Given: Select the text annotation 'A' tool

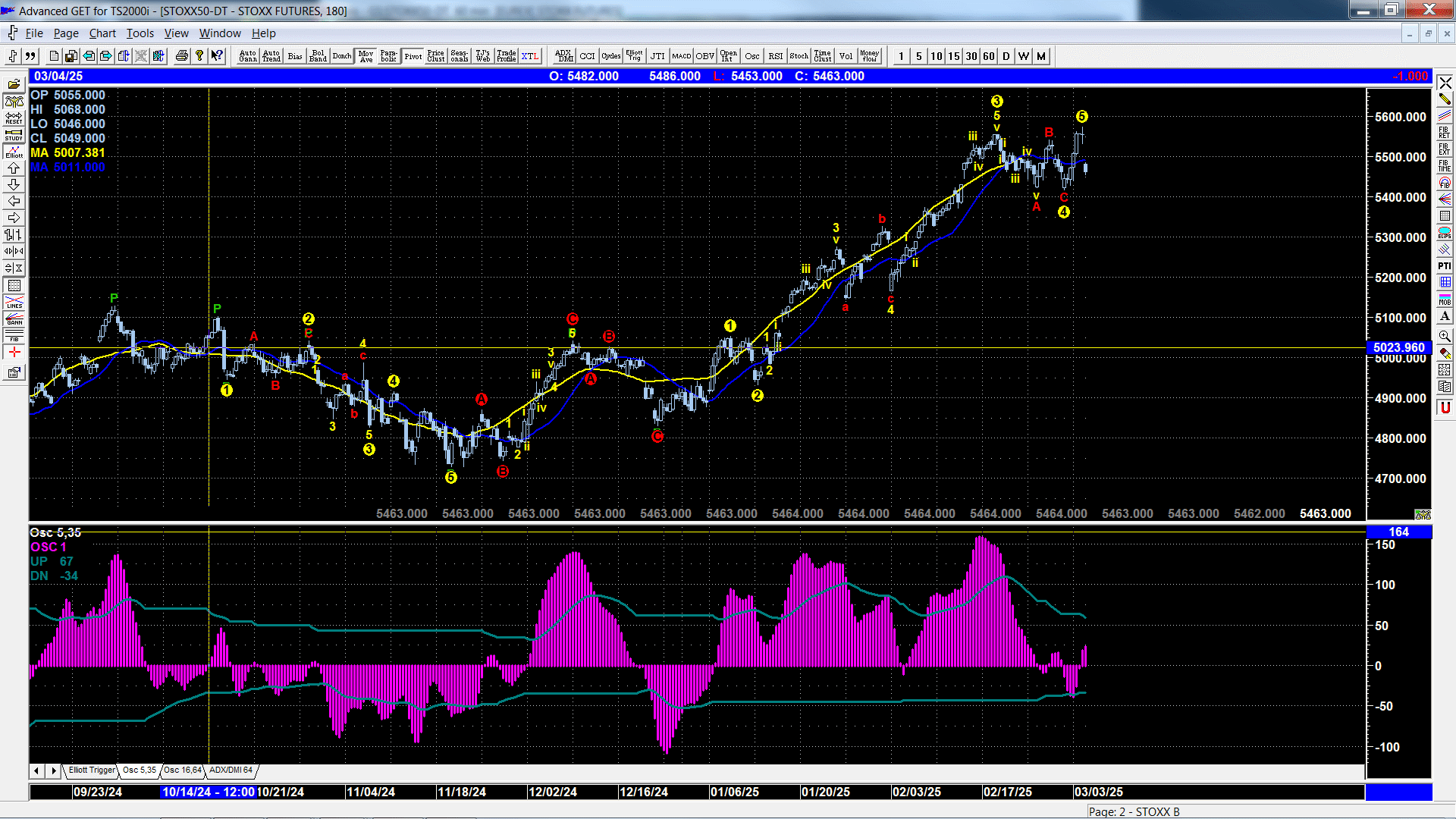Looking at the screenshot, I should point(1445,316).
